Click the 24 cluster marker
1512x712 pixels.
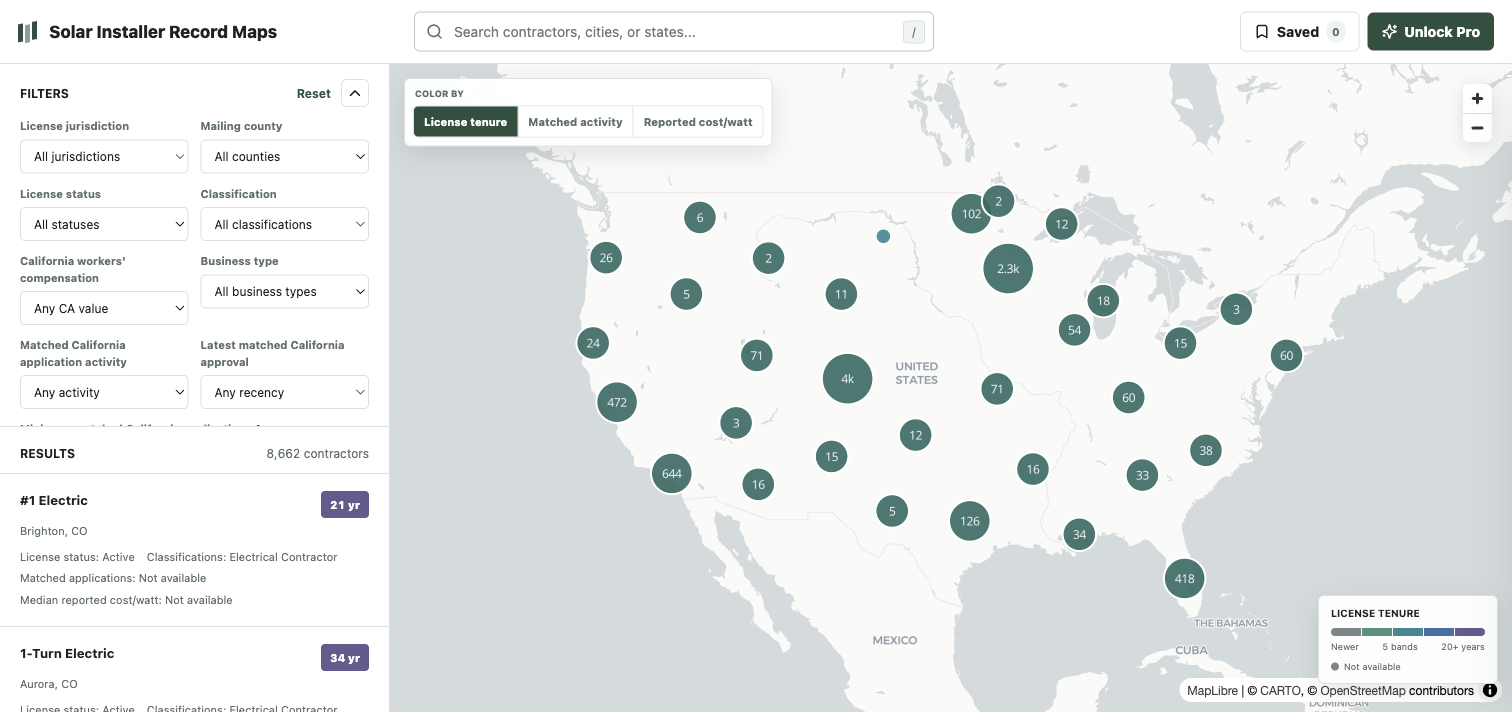[593, 343]
